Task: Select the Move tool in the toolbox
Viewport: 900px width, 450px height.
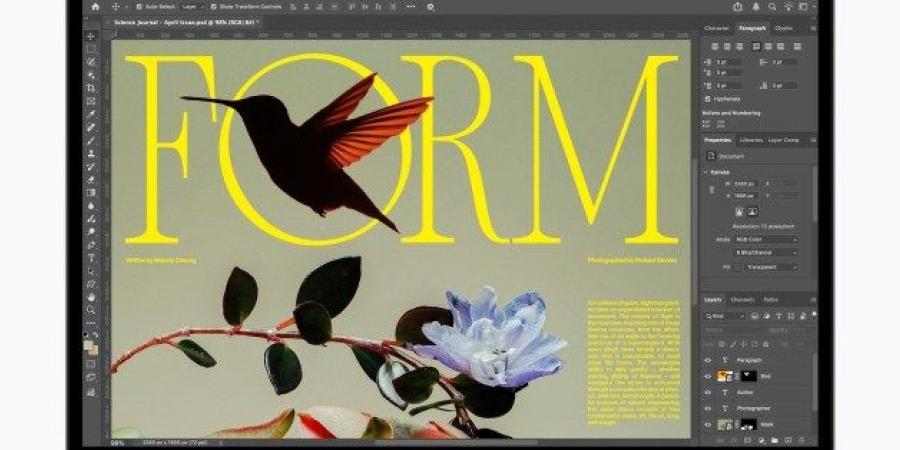Action: coord(91,36)
